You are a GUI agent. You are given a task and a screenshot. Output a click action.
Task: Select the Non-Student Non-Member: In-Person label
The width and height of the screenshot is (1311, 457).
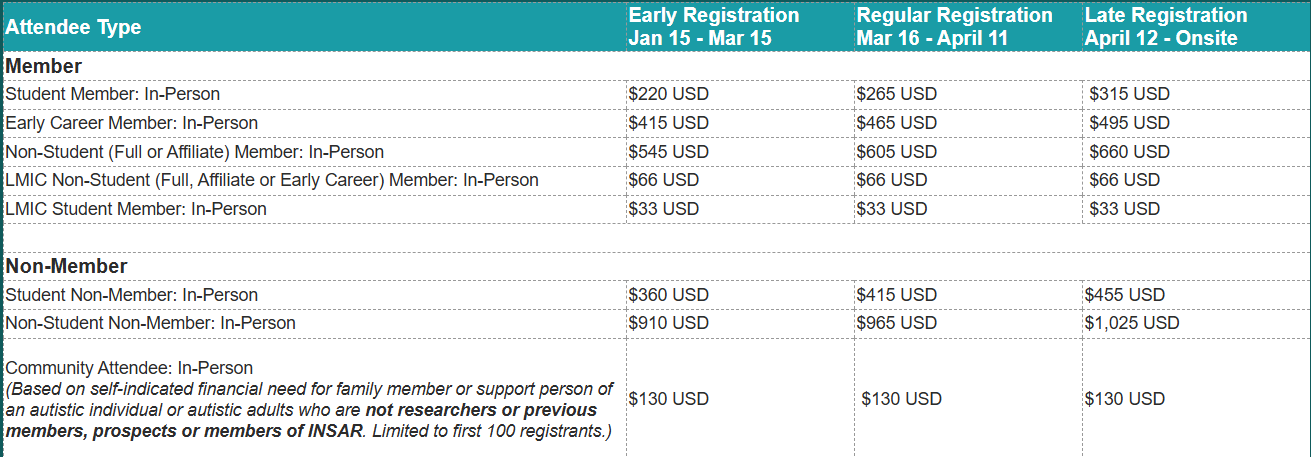point(151,323)
